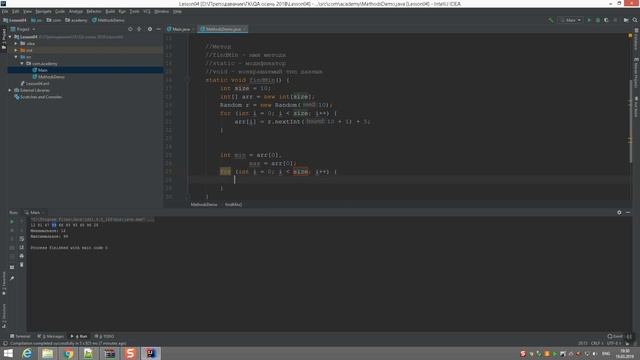Select MethodsDemo class in project tree
640x360 pixels.
pos(48,77)
